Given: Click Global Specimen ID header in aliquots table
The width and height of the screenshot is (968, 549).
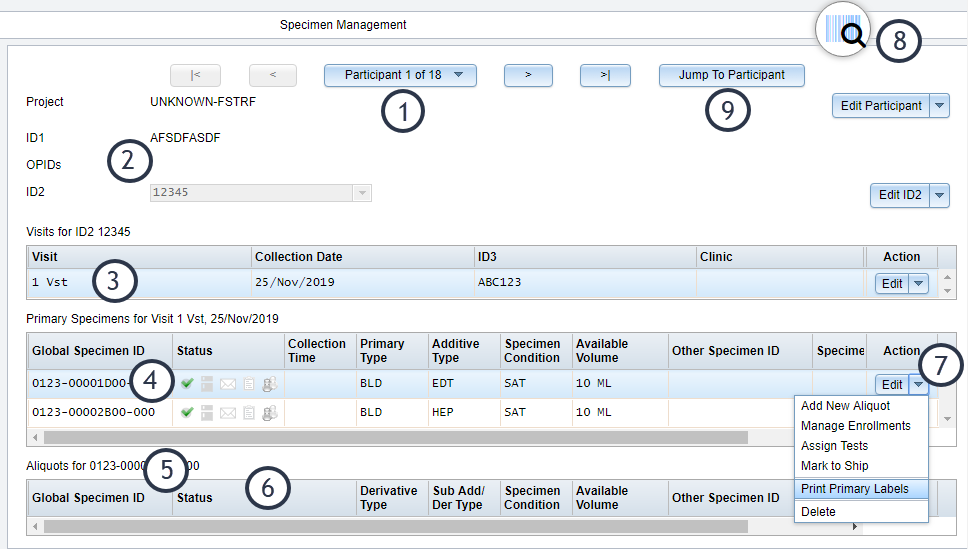Looking at the screenshot, I should pos(100,498).
